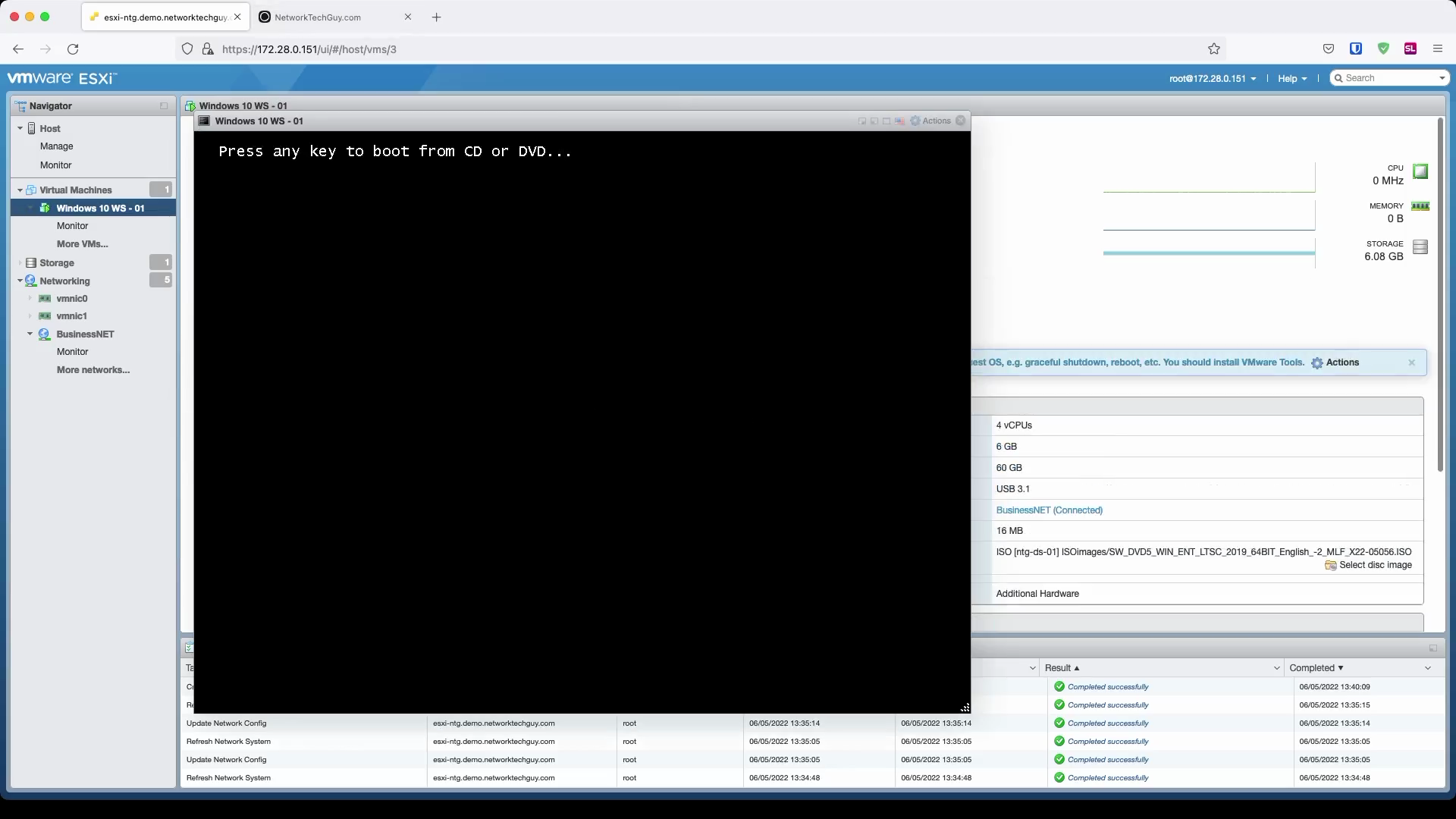
Task: Select the Windows 10 WS - 01 VM
Action: pyautogui.click(x=100, y=209)
